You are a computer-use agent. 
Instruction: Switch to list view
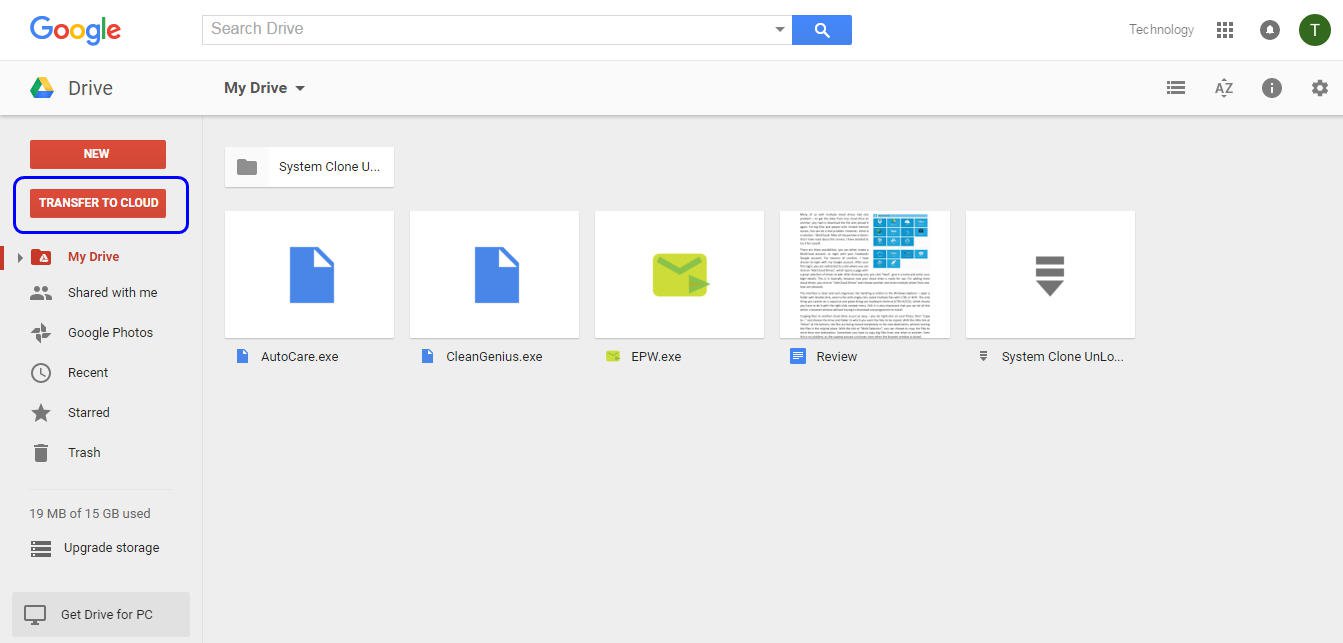click(x=1176, y=88)
